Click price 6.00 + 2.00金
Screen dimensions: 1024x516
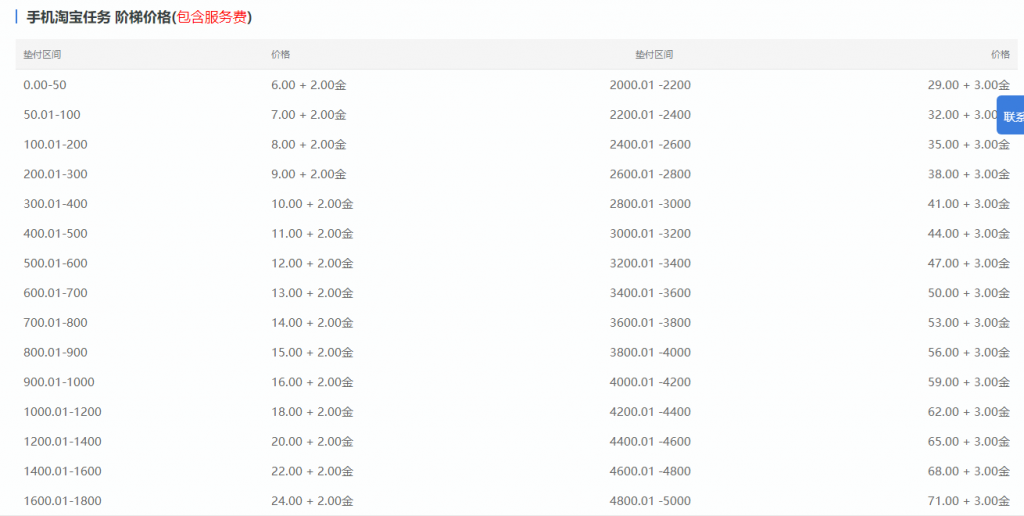coord(309,85)
